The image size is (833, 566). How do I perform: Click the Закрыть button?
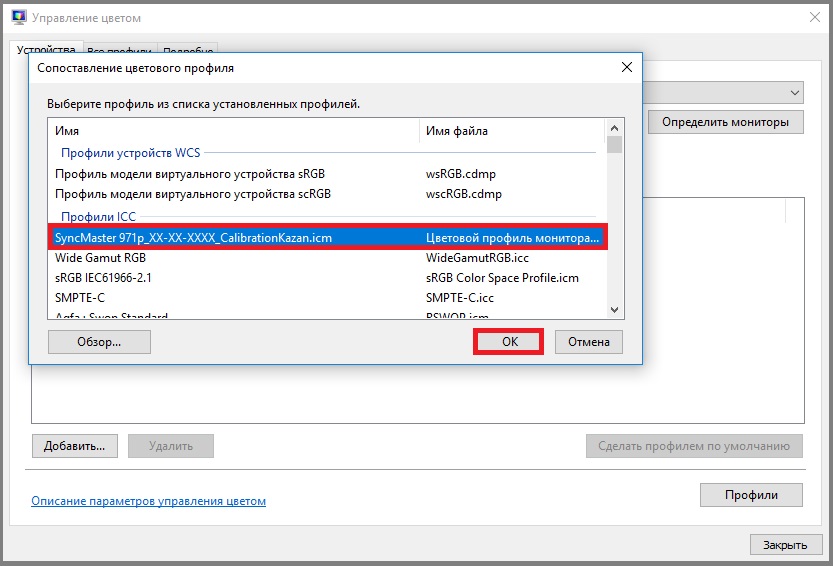coord(785,545)
